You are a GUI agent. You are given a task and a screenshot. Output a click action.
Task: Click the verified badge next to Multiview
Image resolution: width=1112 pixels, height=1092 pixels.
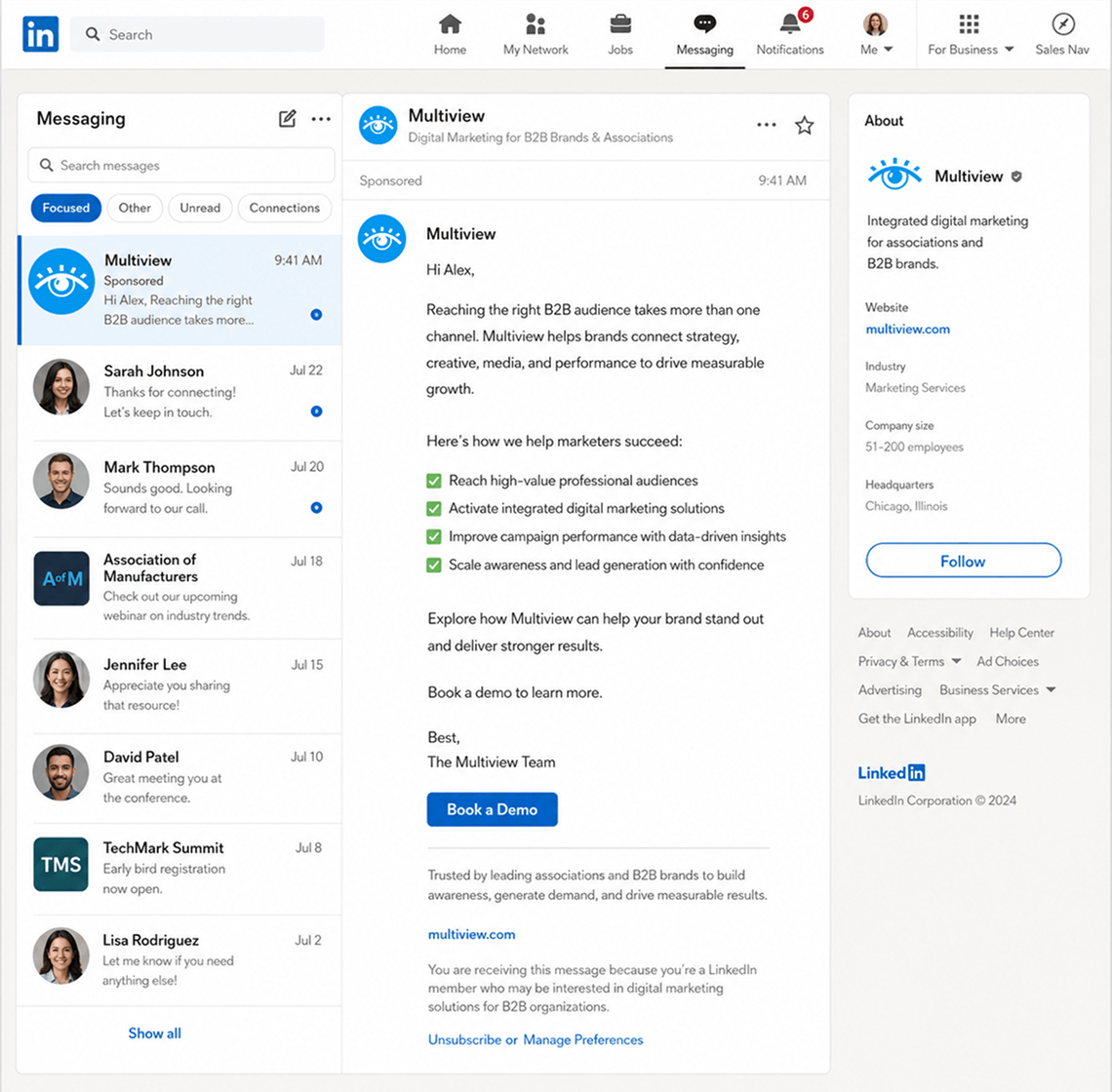click(x=1016, y=176)
